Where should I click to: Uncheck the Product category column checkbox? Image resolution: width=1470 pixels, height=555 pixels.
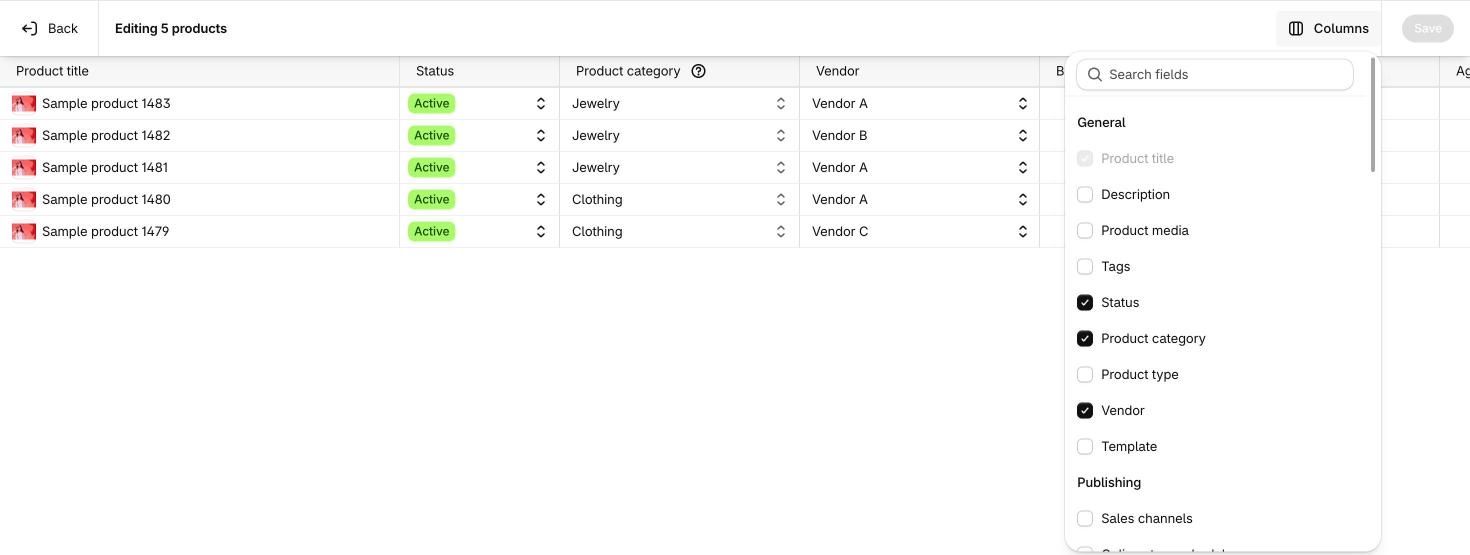[x=1085, y=338]
